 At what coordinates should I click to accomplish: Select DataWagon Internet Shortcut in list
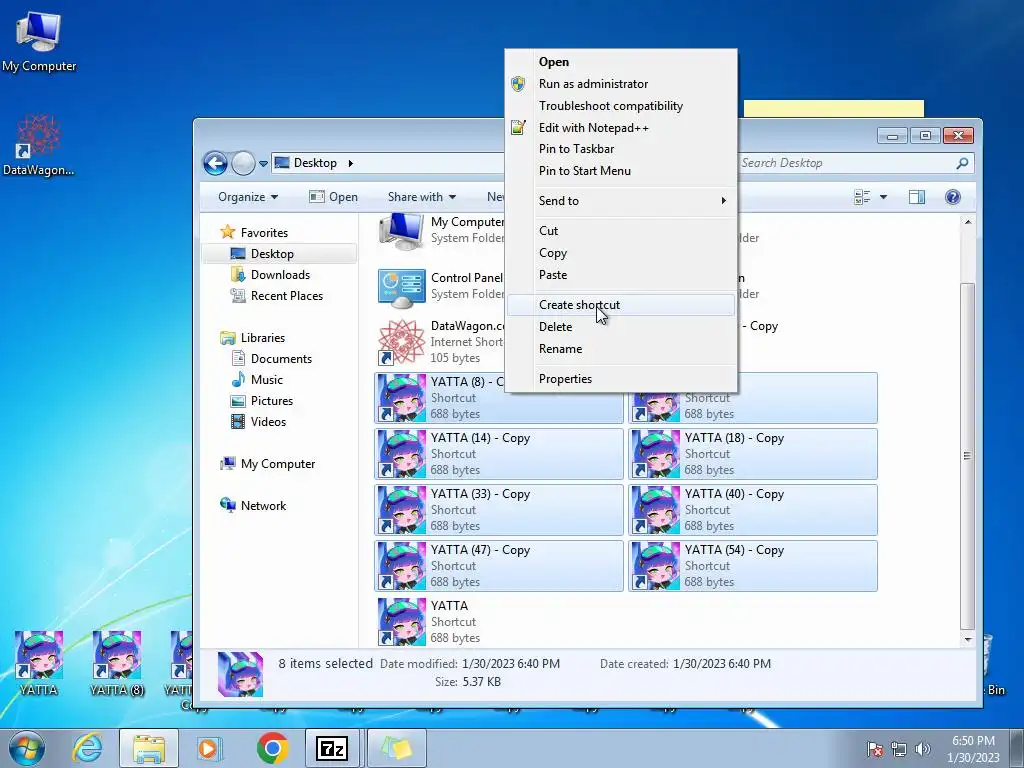441,342
